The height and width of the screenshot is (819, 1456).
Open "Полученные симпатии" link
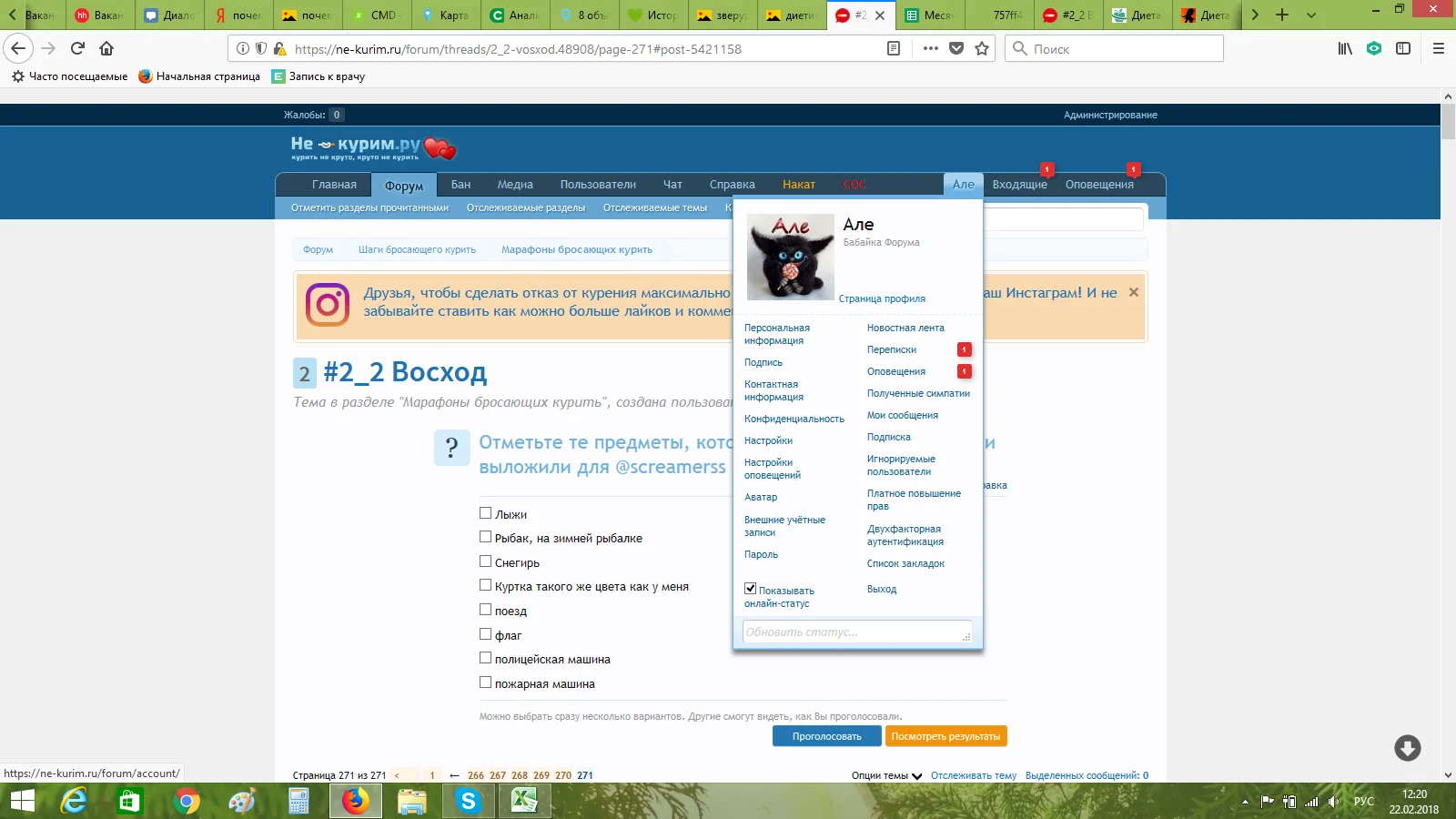tap(918, 393)
